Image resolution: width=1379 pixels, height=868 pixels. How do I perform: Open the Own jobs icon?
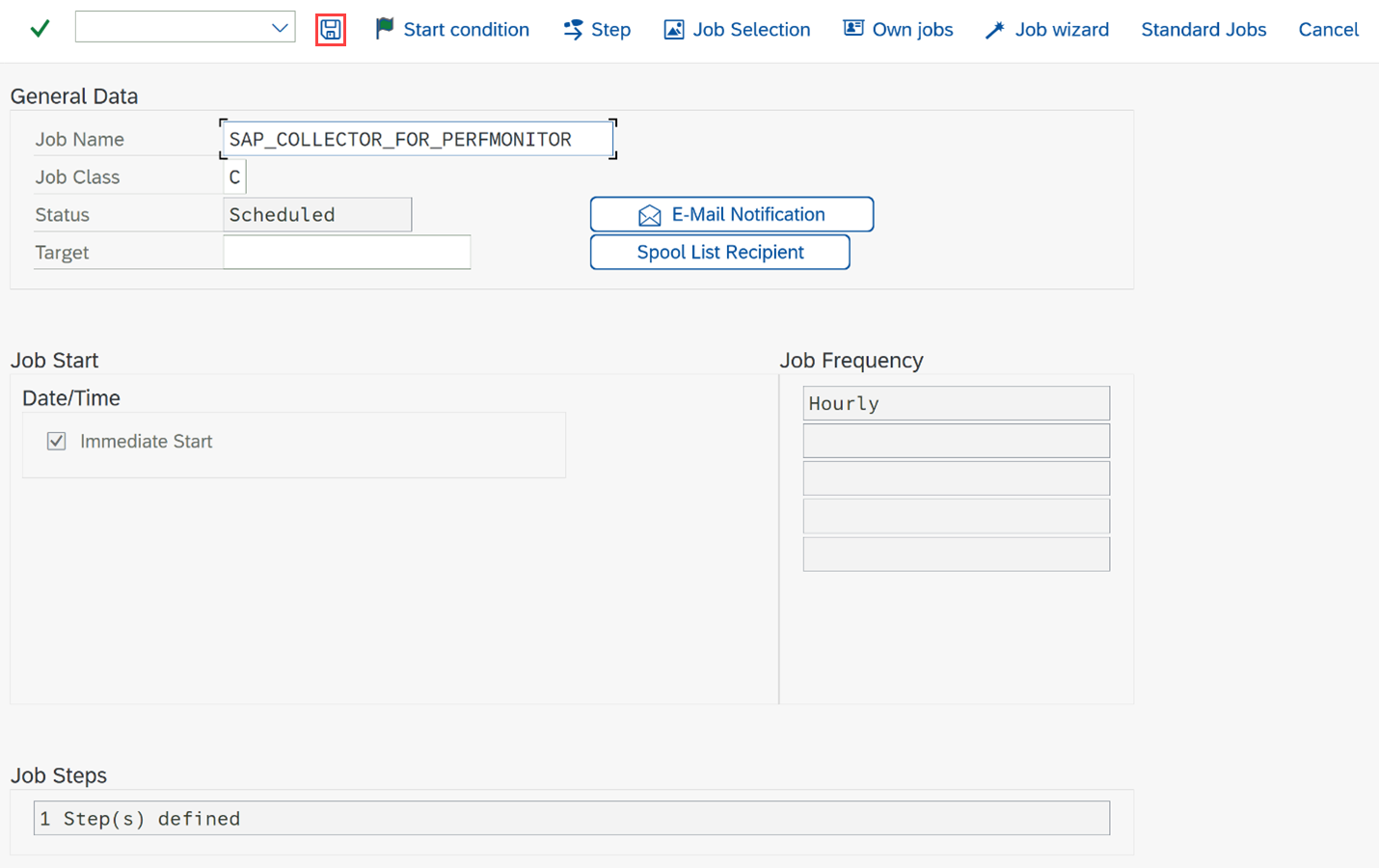click(853, 28)
